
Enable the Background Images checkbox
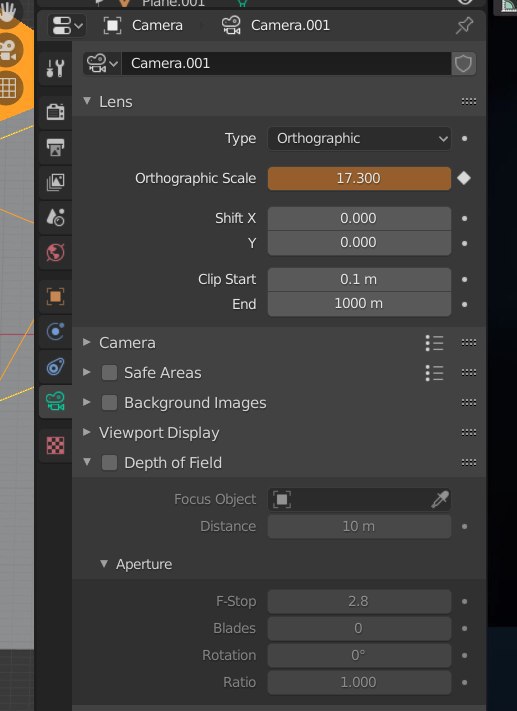click(x=109, y=403)
